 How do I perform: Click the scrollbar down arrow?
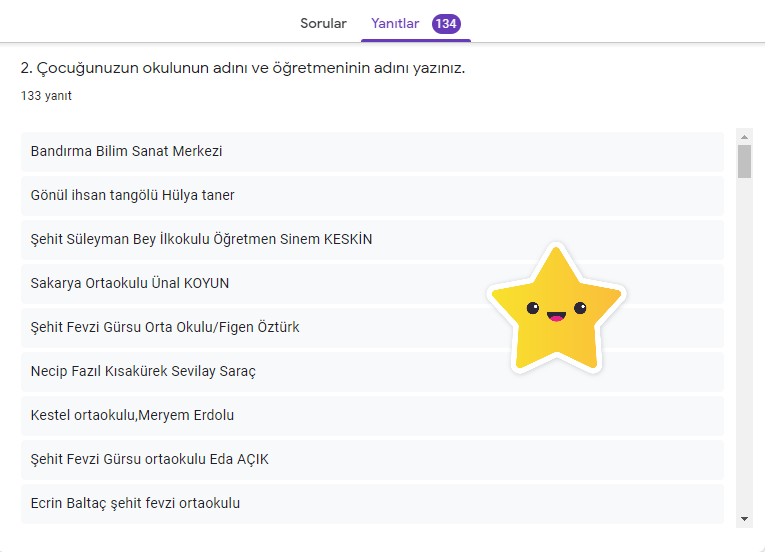click(744, 519)
